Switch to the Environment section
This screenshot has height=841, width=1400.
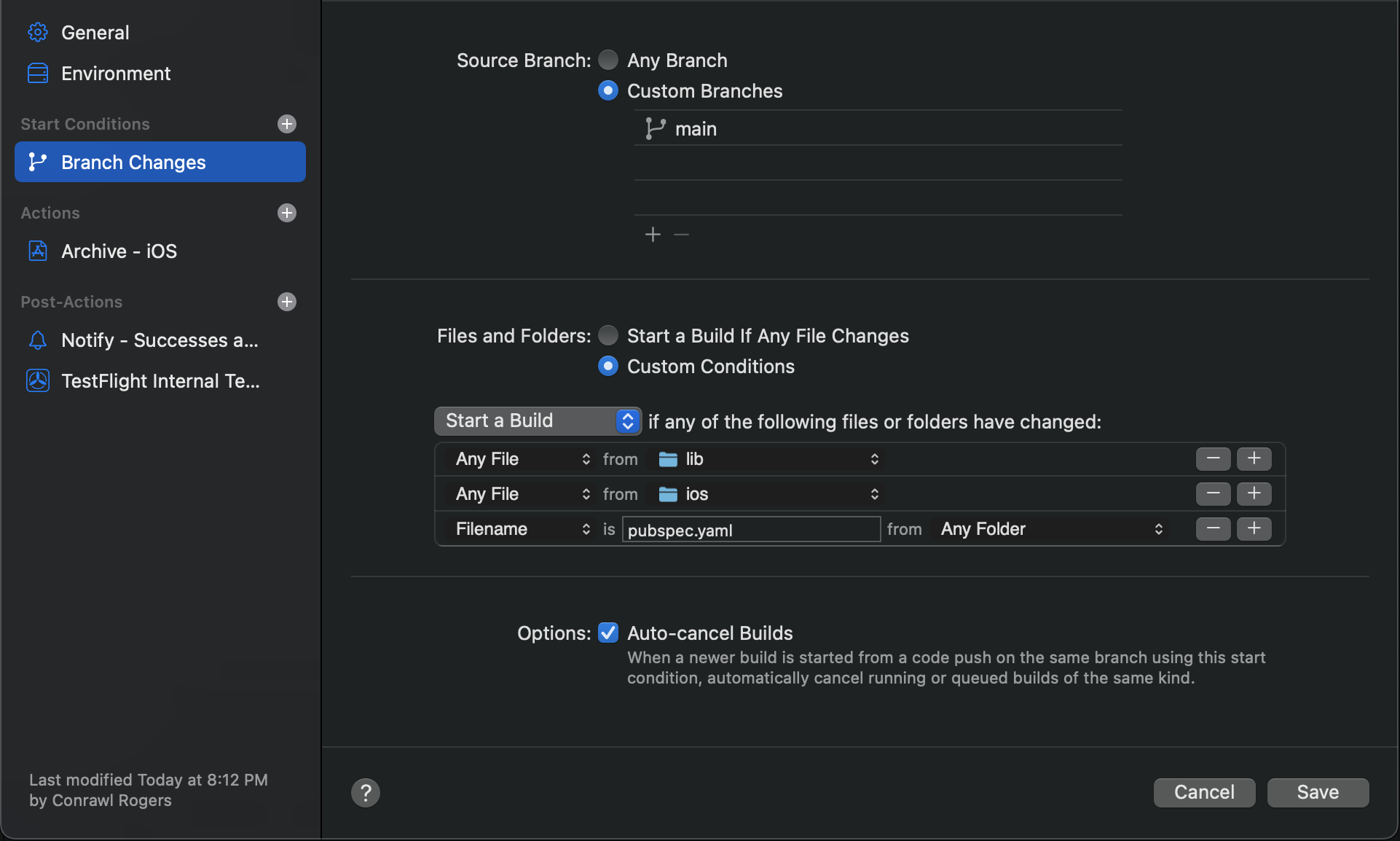[116, 73]
